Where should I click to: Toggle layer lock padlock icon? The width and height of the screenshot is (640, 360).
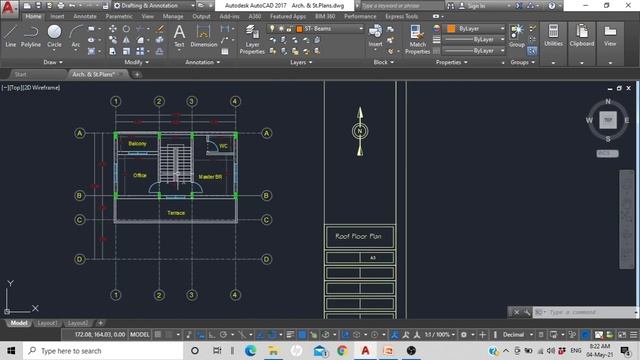tap(289, 29)
